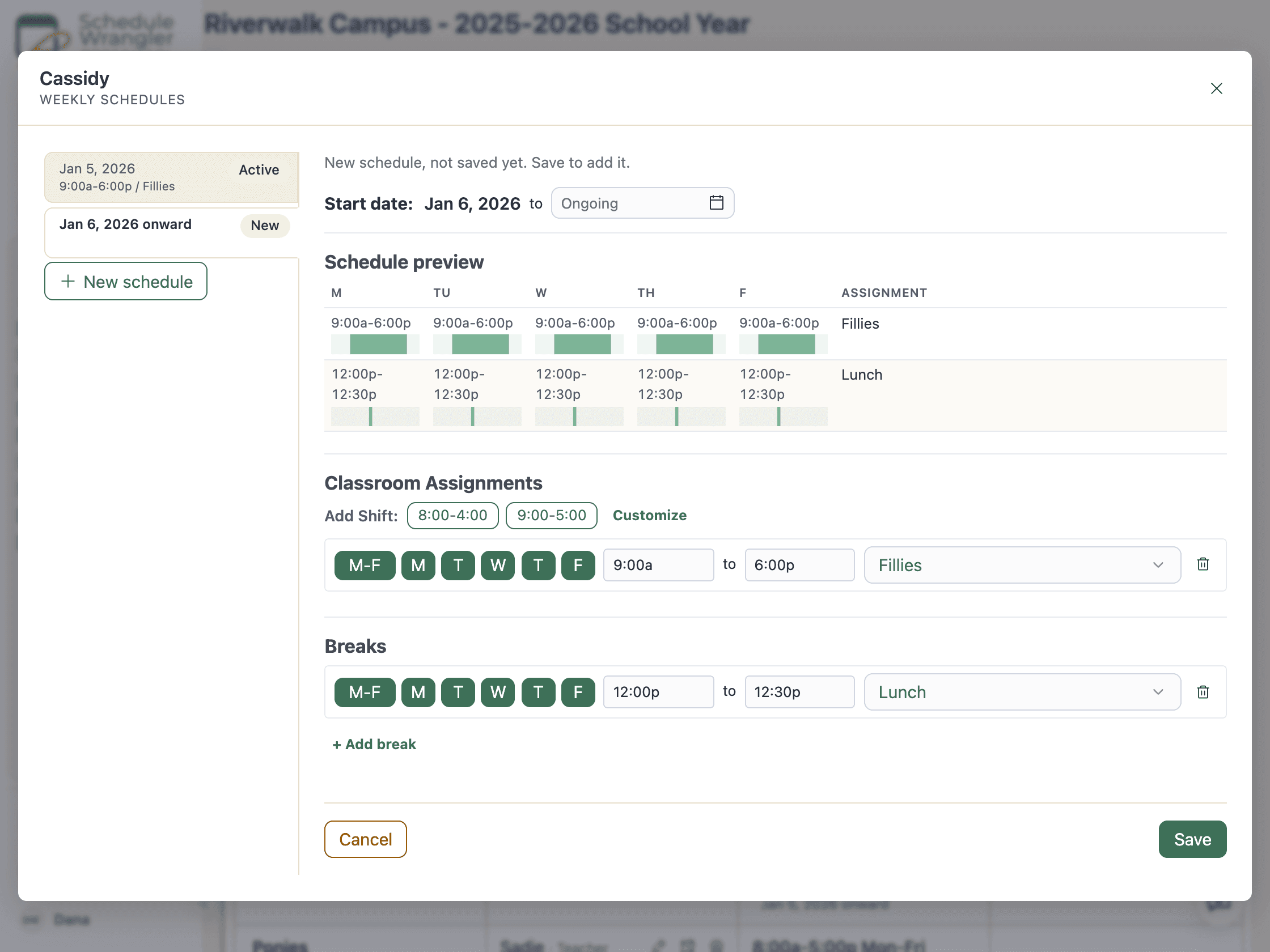Close the Cassidy weekly schedules dialog
This screenshot has width=1270, height=952.
[1216, 88]
